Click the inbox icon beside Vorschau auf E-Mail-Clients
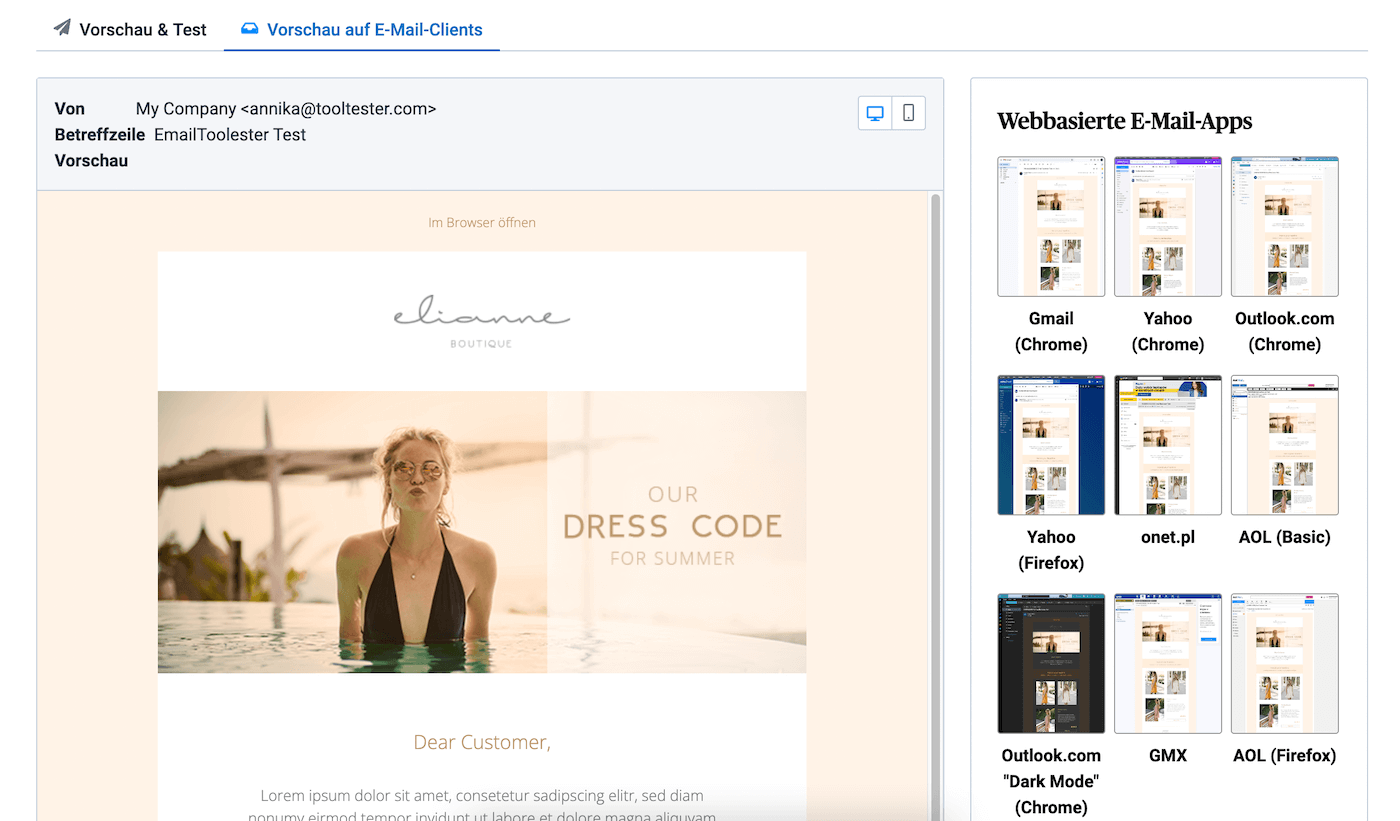Image resolution: width=1400 pixels, height=821 pixels. (249, 29)
